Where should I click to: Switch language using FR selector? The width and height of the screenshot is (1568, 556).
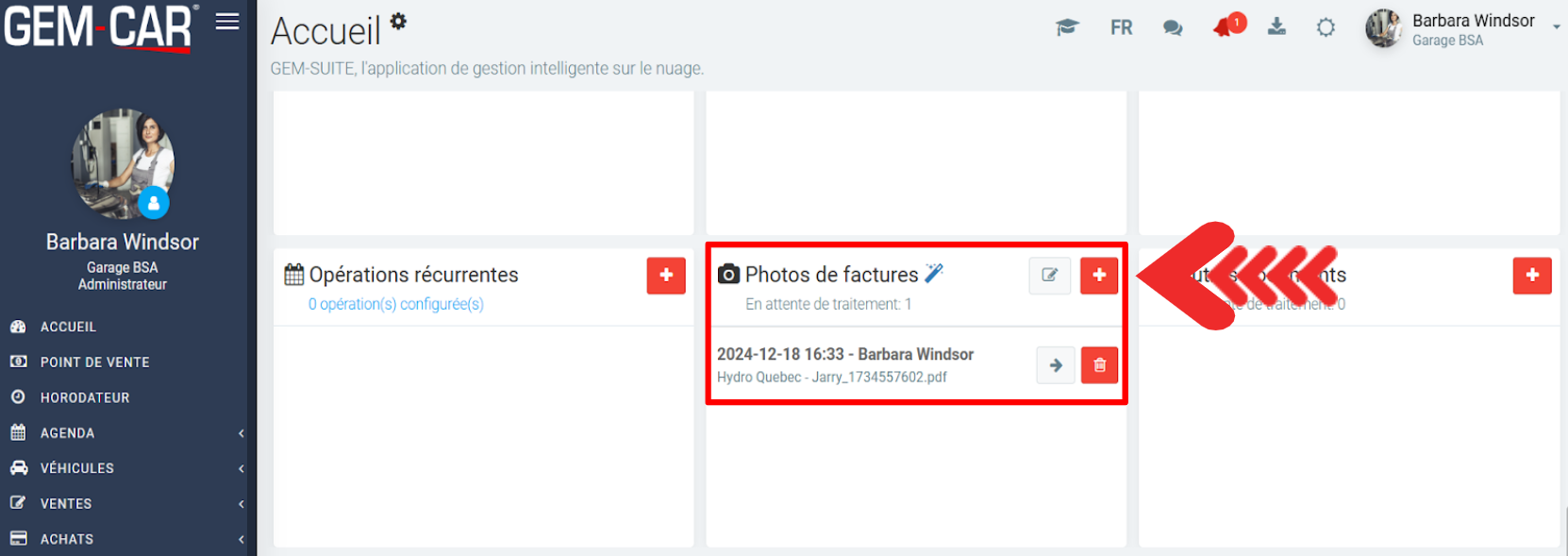[1121, 28]
